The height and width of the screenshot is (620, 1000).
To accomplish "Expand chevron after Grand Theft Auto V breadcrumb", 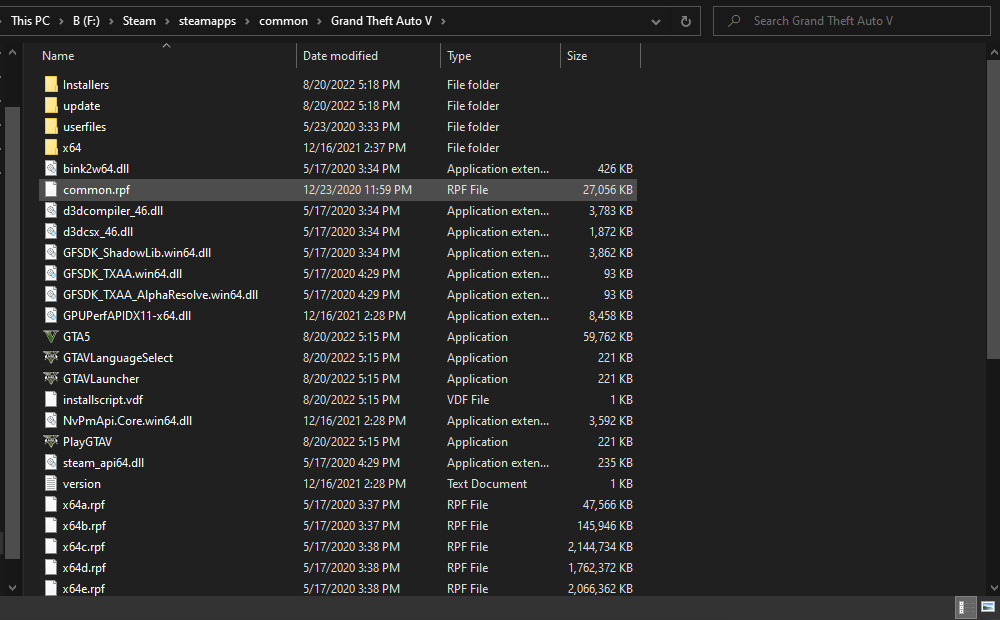I will [x=443, y=21].
